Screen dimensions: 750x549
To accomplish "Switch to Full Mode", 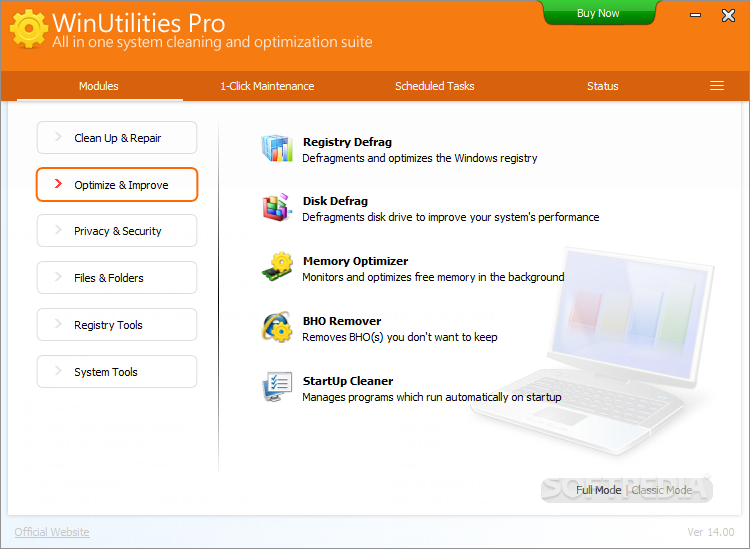I will coord(598,490).
